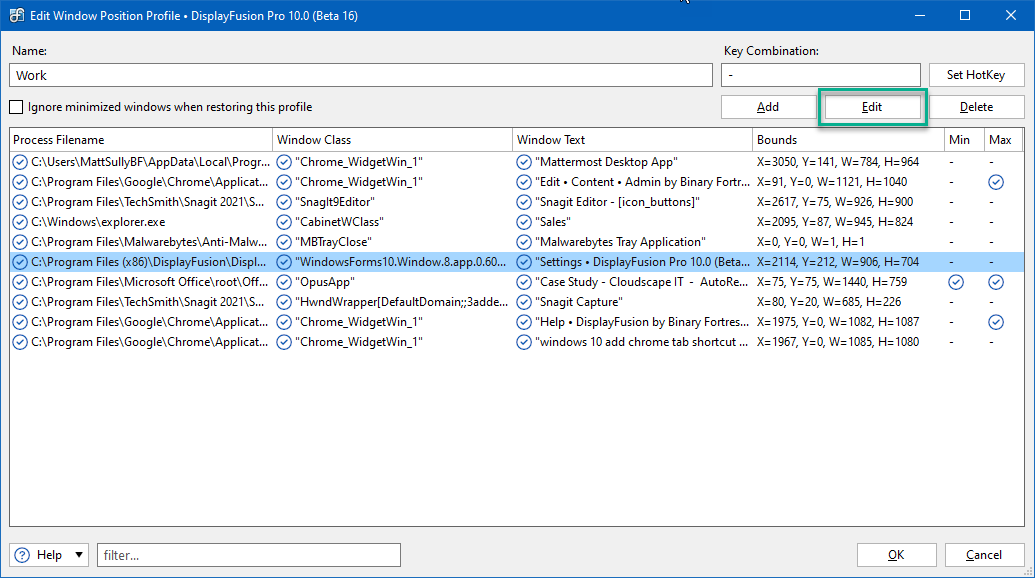Screen dimensions: 1035x578
Task: Toggle window text check for Settings DisplayFusion
Action: click(x=524, y=262)
